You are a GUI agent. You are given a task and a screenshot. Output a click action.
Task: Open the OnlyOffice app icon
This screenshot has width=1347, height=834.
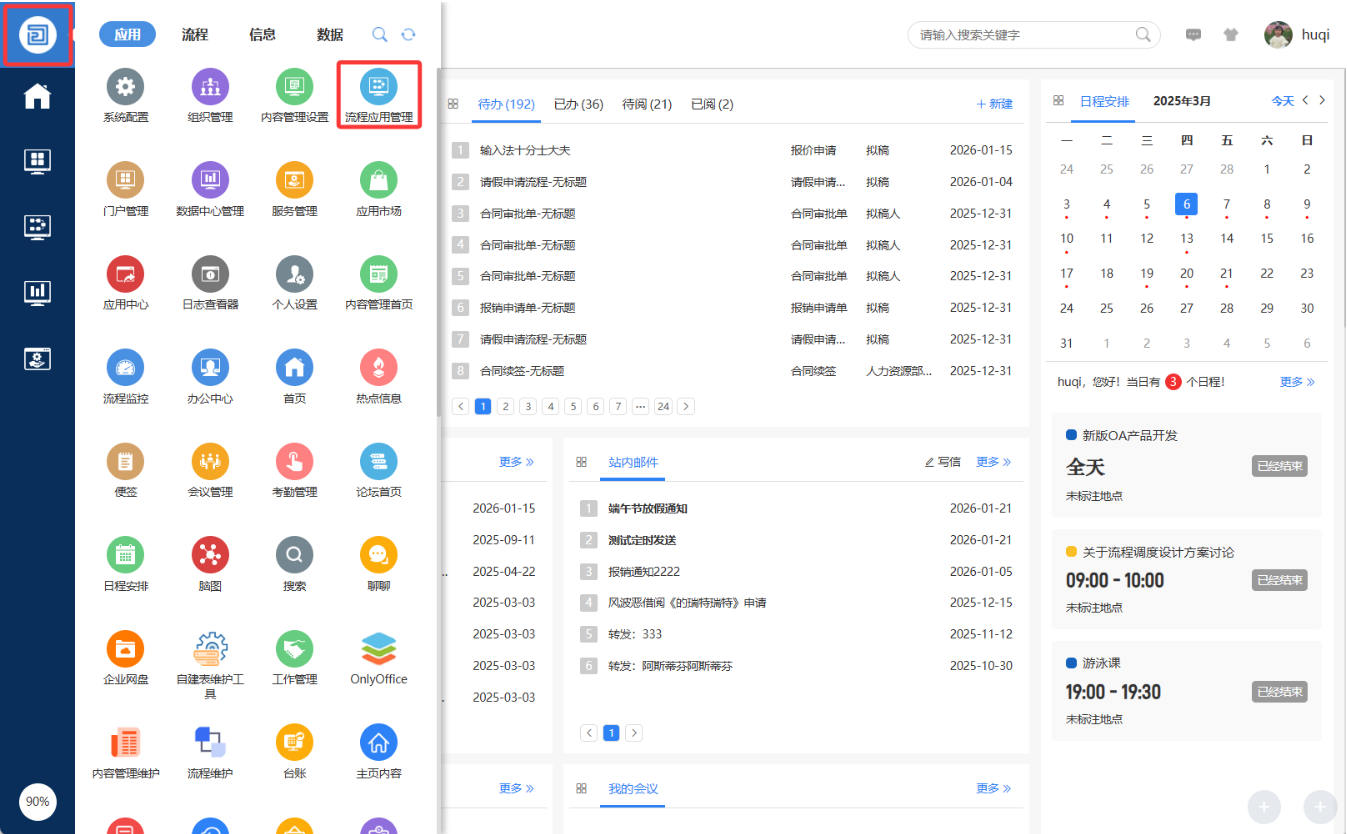pos(379,649)
